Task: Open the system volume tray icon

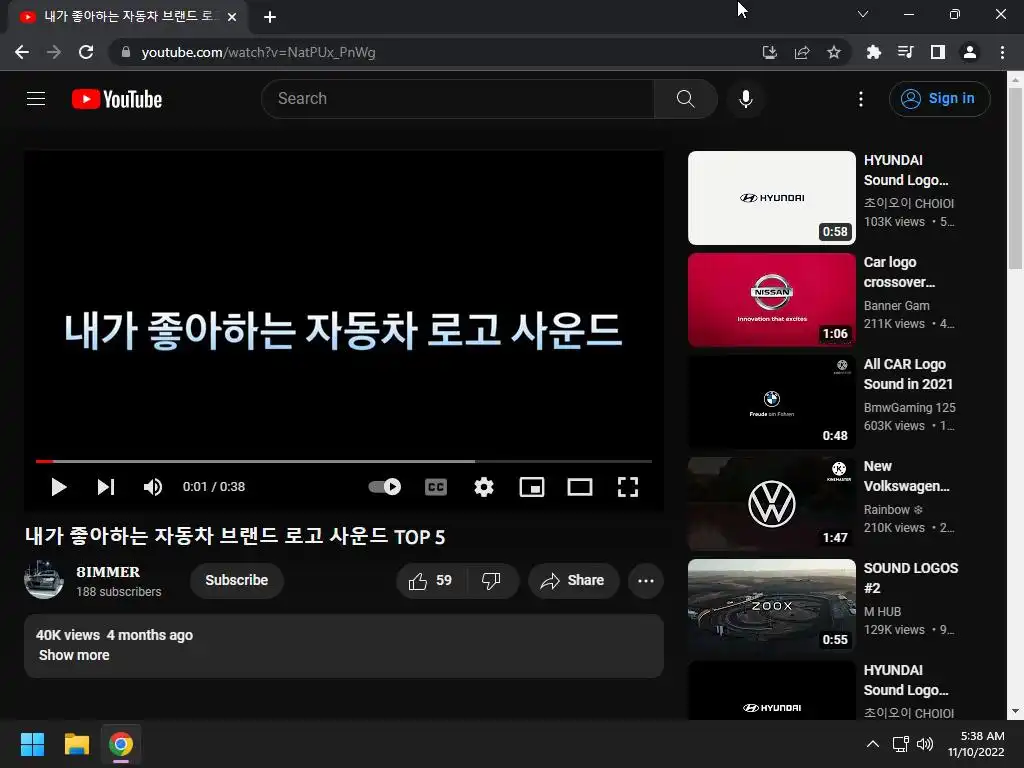Action: pyautogui.click(x=925, y=744)
